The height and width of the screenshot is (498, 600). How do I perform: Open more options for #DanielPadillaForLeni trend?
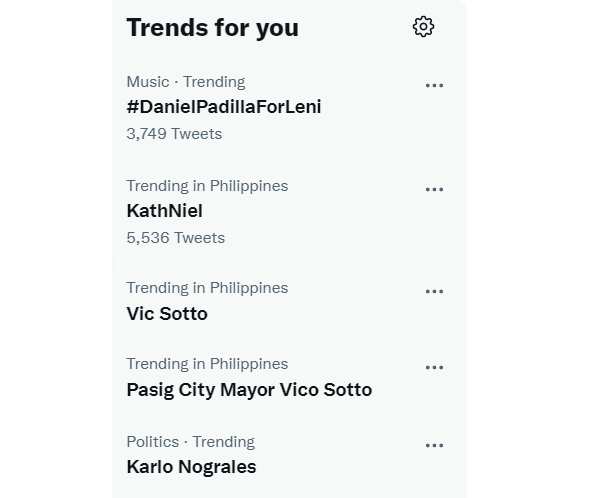coord(434,85)
